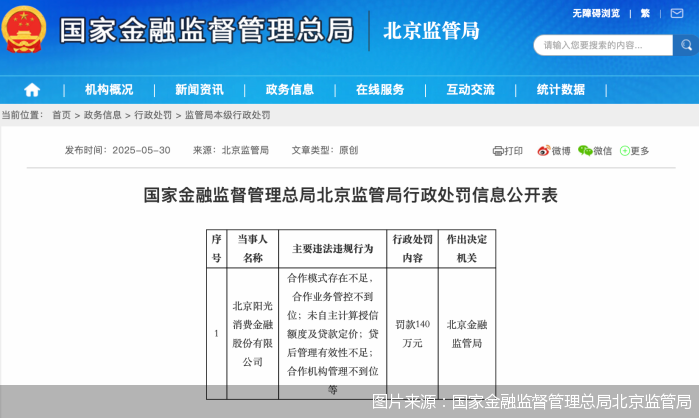
Task: Click the 来源：北京监管局 text
Action: pos(231,150)
